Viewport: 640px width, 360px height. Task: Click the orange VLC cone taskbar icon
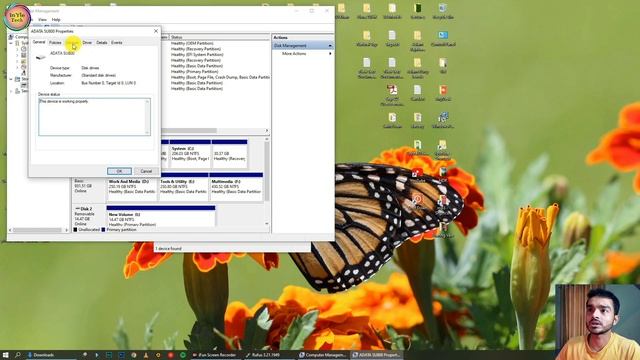pos(146,355)
